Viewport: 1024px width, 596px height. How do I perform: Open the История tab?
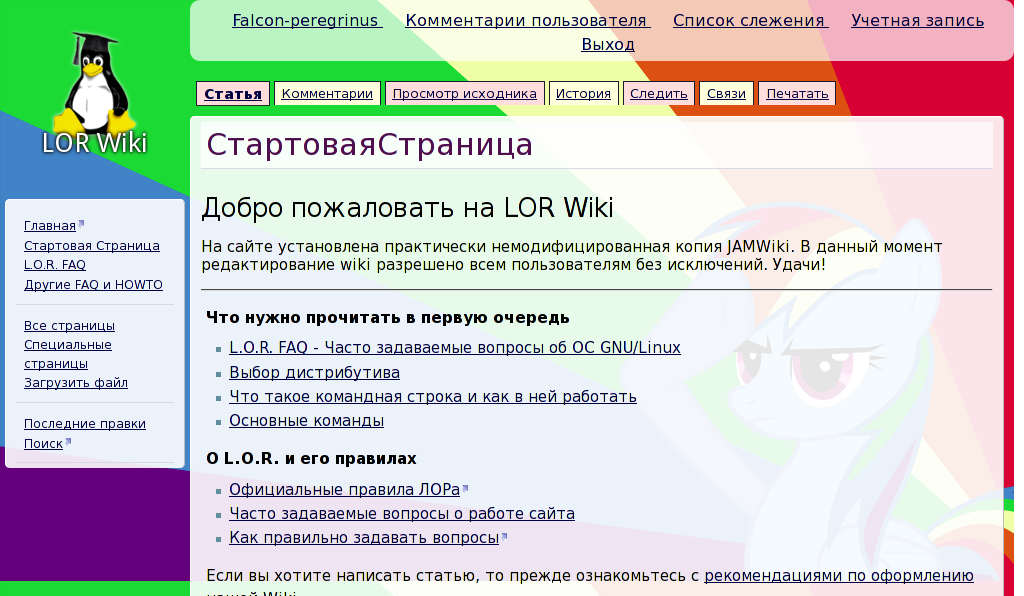pyautogui.click(x=583, y=92)
